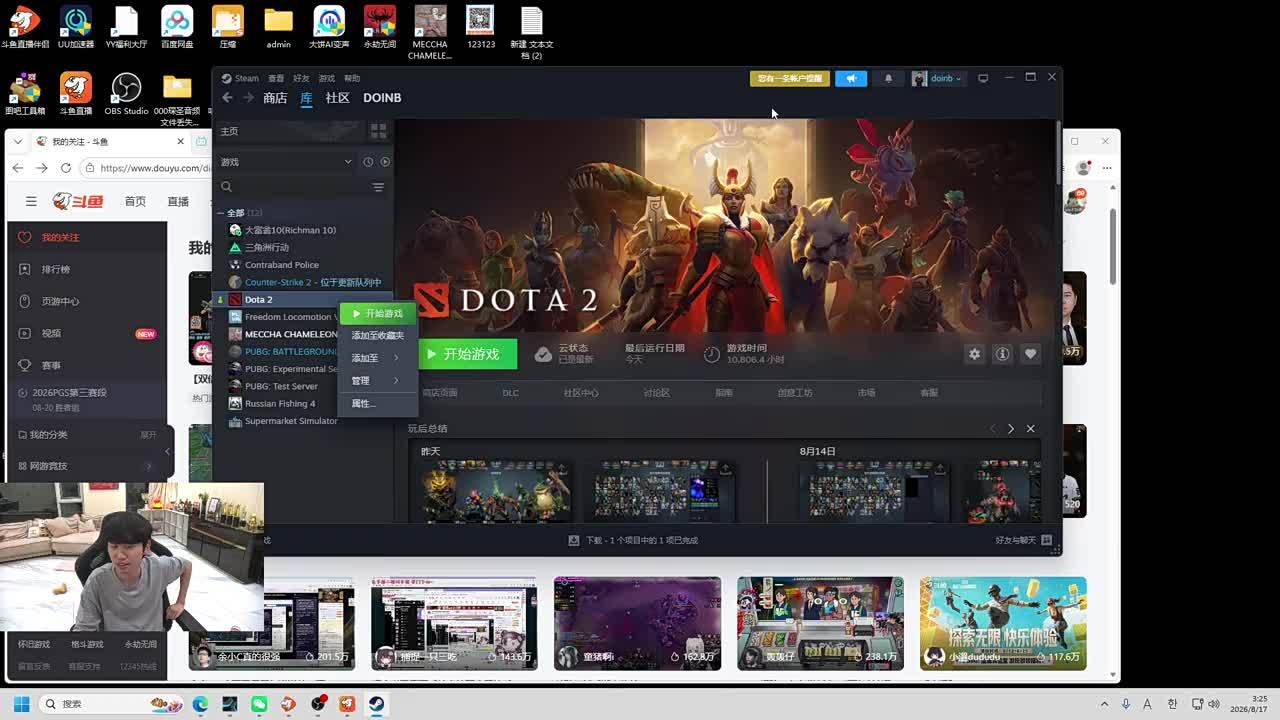Open 属性 from the context menu
The height and width of the screenshot is (720, 1280).
(x=378, y=404)
